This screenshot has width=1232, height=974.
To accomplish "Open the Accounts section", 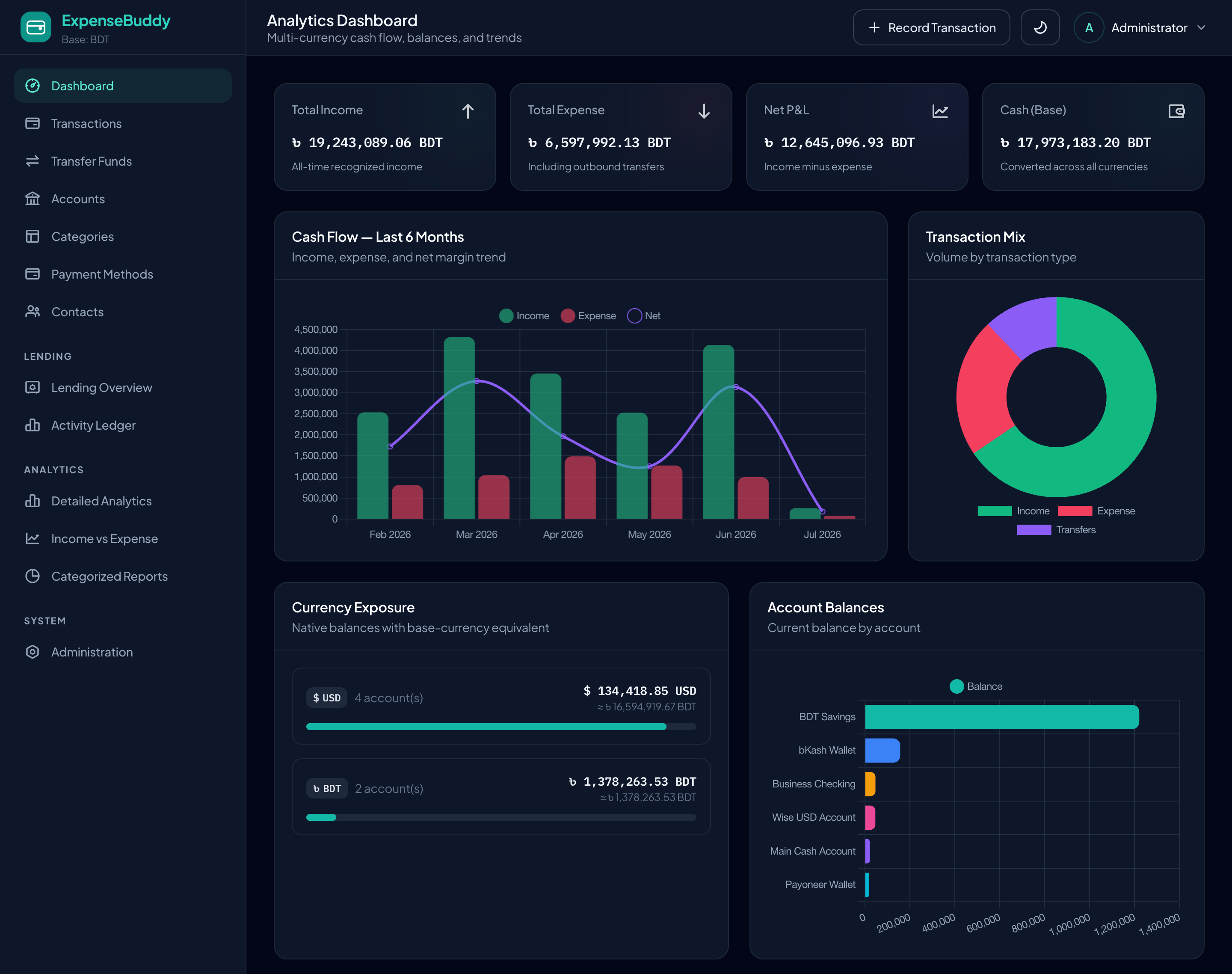I will coord(123,199).
